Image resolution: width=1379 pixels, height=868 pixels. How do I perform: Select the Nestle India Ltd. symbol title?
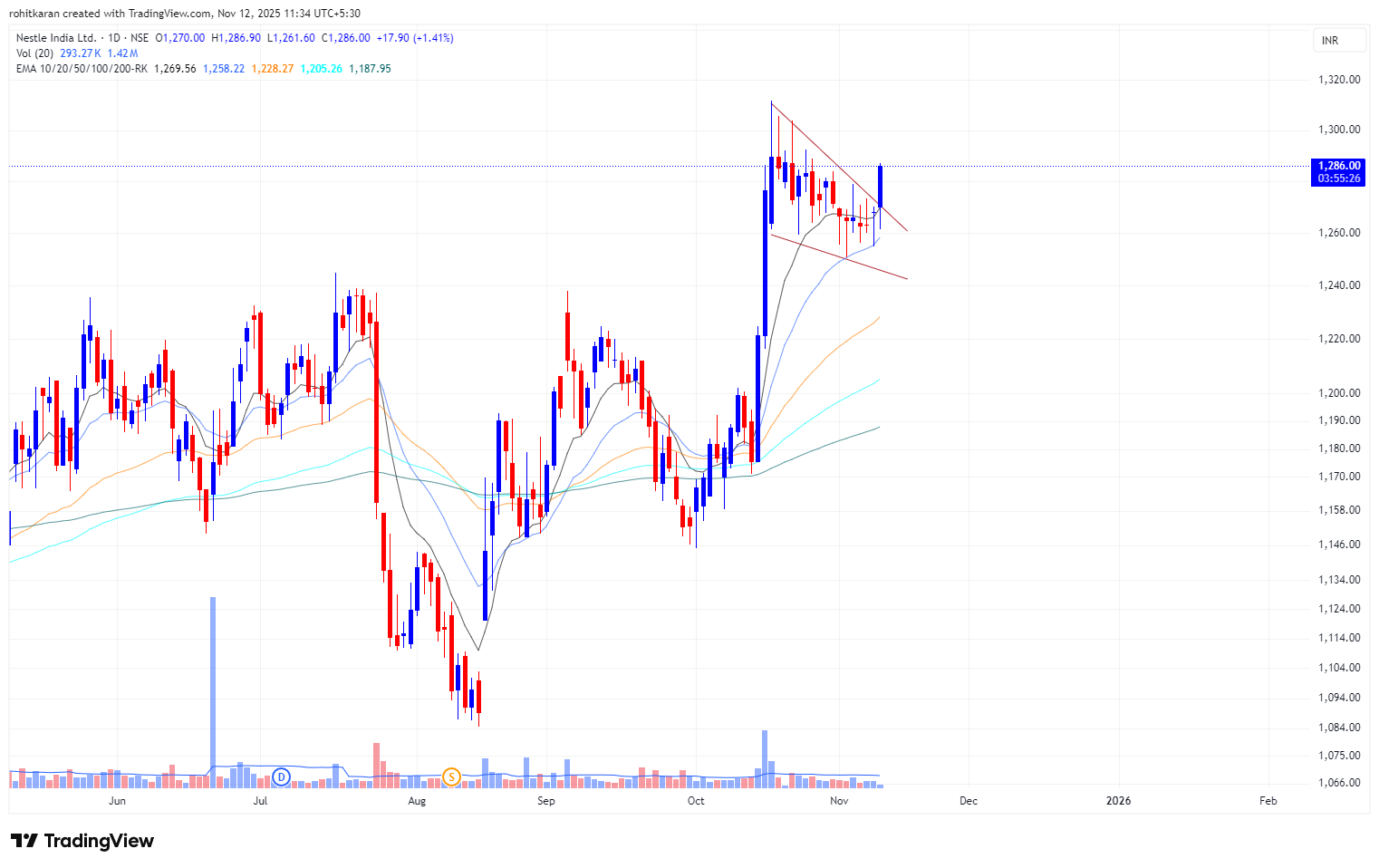(56, 38)
